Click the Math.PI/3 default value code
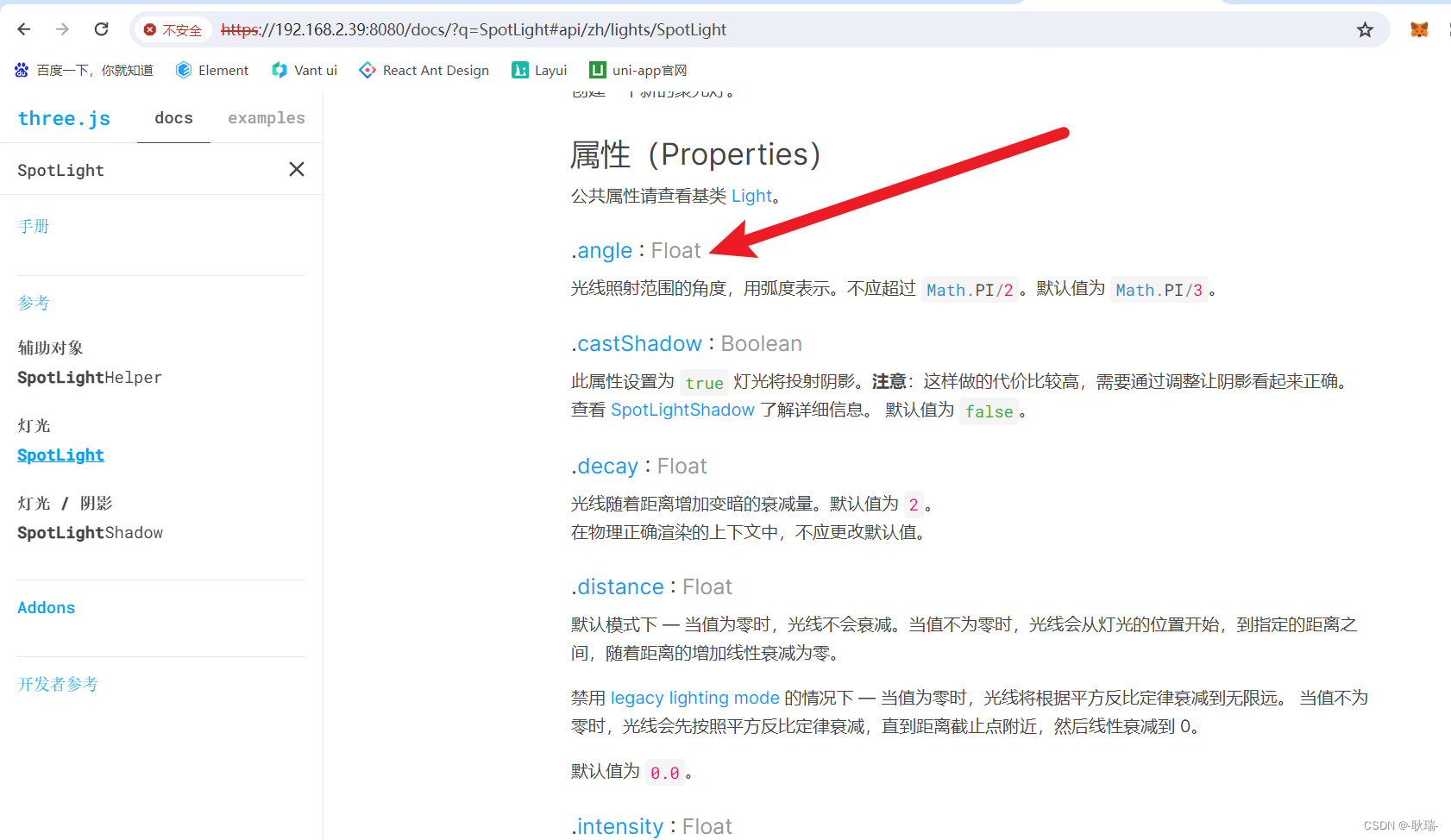 tap(1159, 290)
